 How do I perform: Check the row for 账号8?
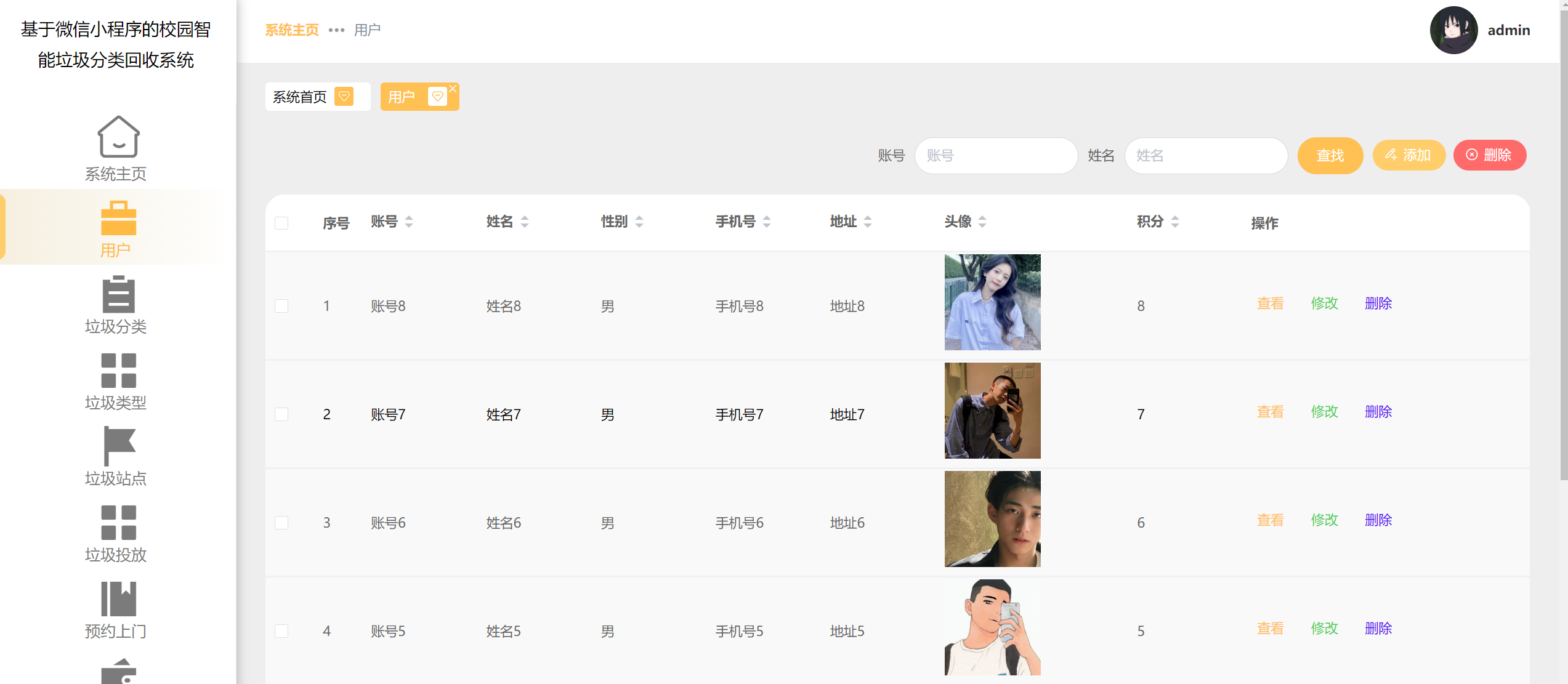(281, 306)
